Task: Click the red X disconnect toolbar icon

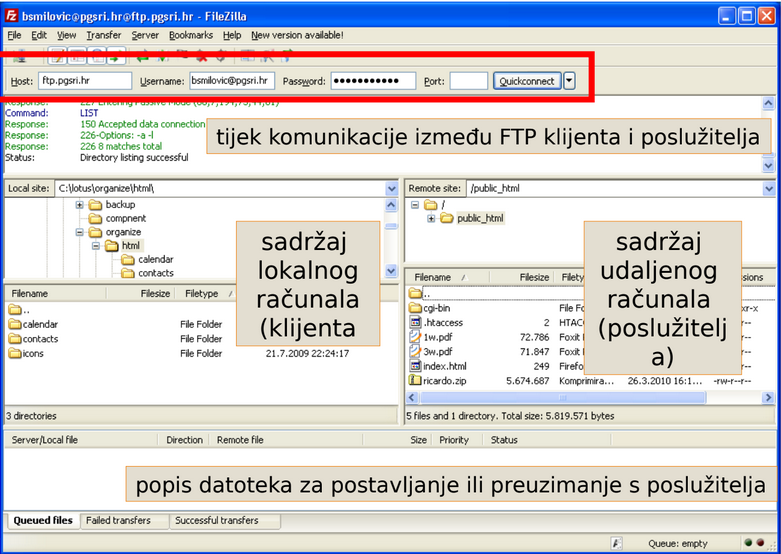Action: pos(202,57)
